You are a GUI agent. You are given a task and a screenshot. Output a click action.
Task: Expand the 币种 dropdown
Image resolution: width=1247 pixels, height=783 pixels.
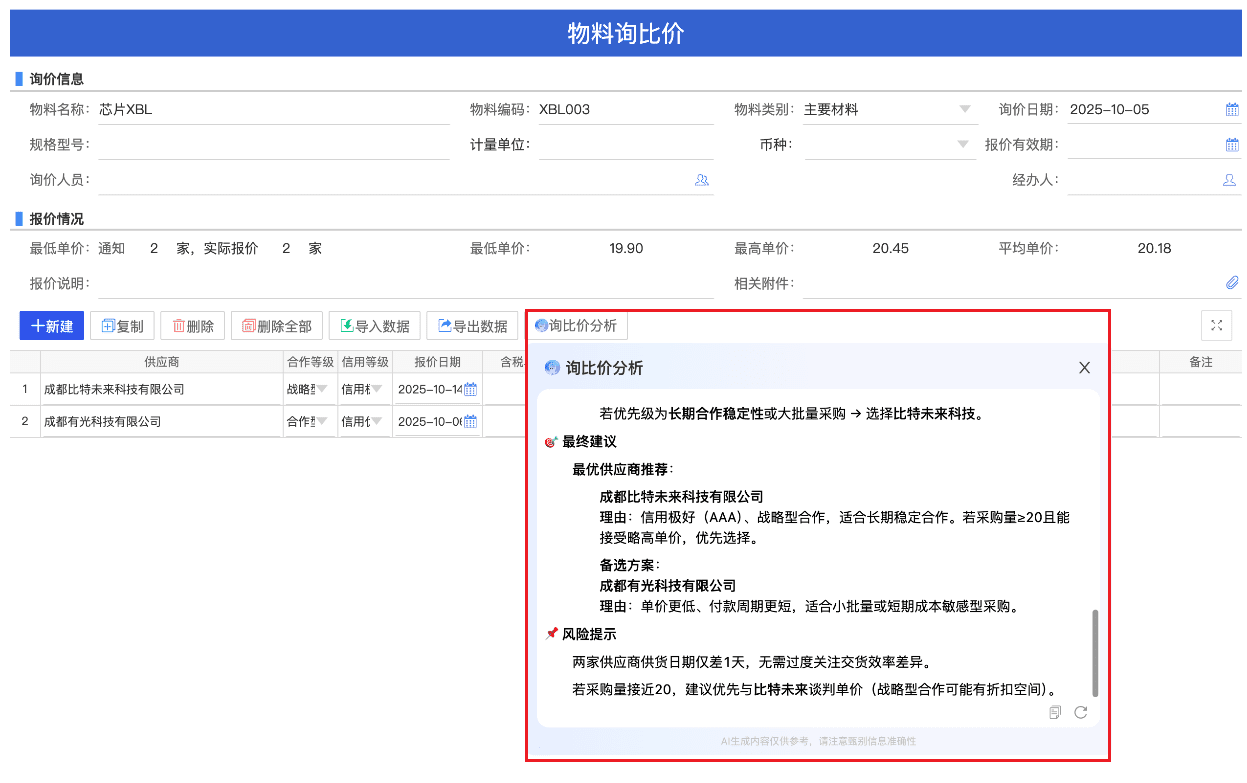pyautogui.click(x=965, y=144)
